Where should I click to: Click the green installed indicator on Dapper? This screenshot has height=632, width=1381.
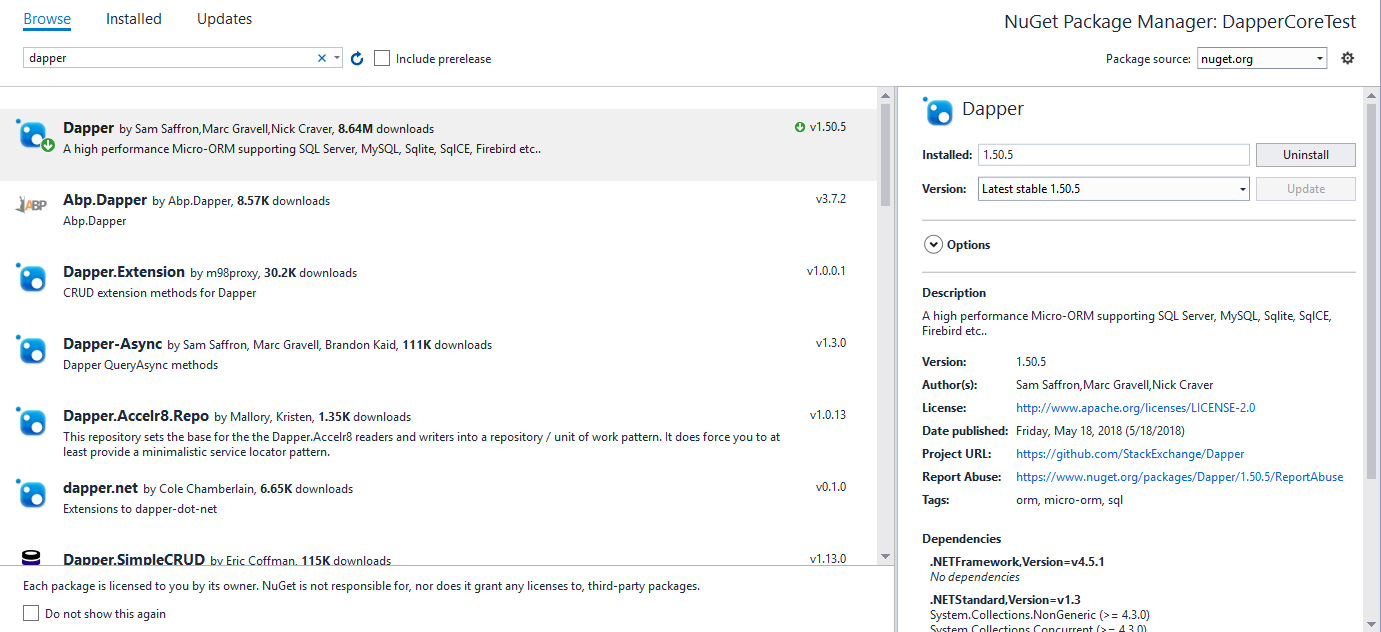click(x=46, y=143)
